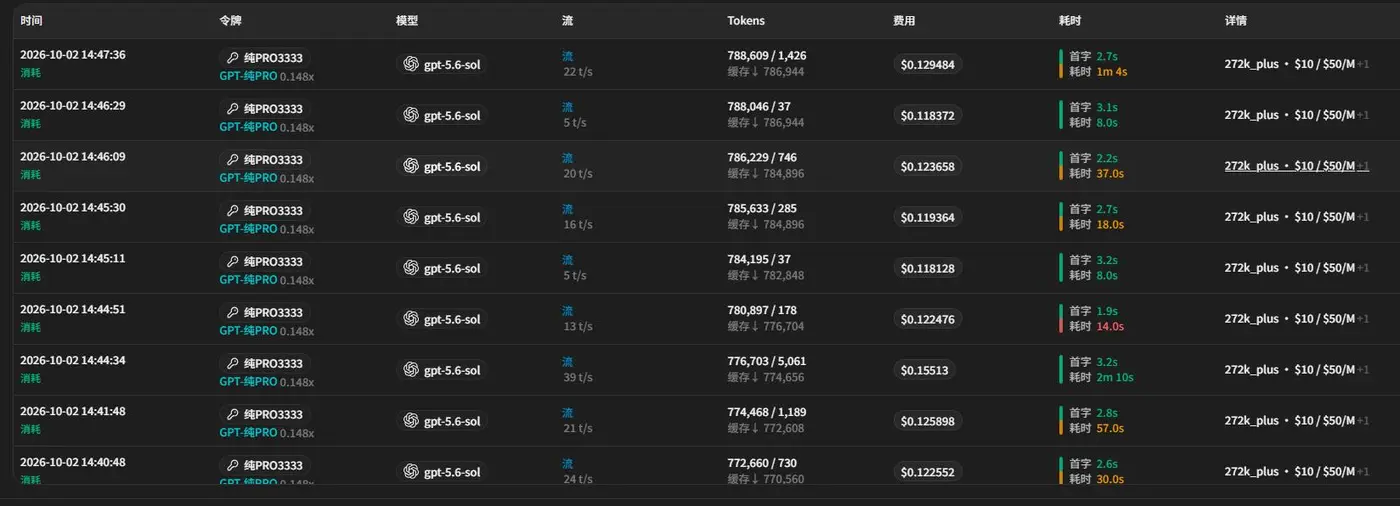
Task: Click the OpenAI icon in $0.15513 row
Action: [x=411, y=370]
